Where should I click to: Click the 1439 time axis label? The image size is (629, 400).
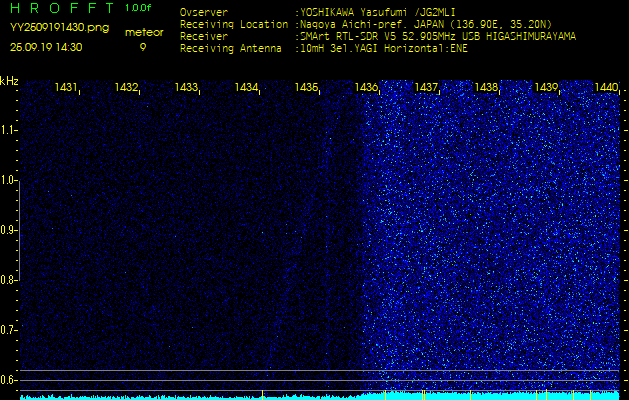546,87
